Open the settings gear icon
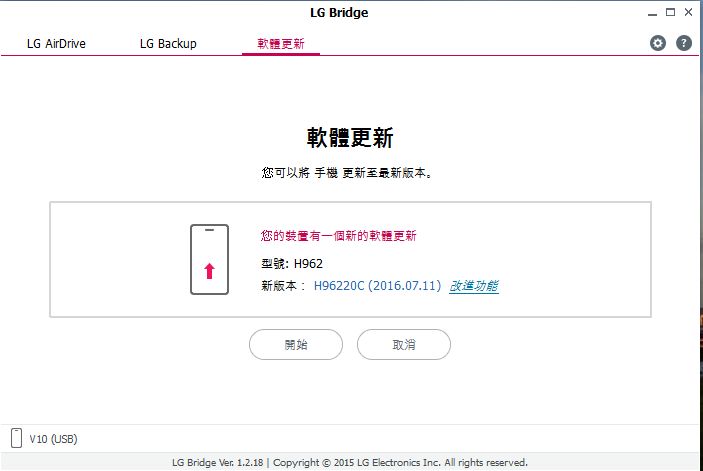Image resolution: width=703 pixels, height=471 pixels. (658, 43)
